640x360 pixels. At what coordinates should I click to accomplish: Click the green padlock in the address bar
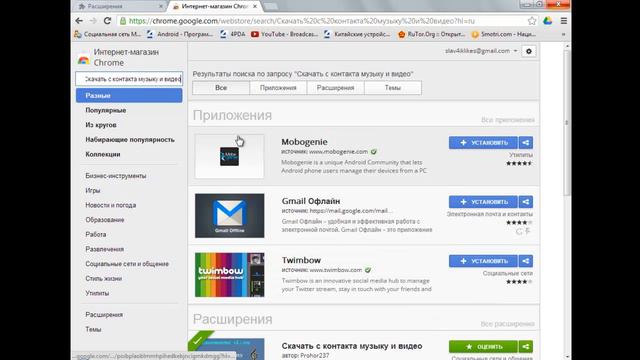(122, 21)
